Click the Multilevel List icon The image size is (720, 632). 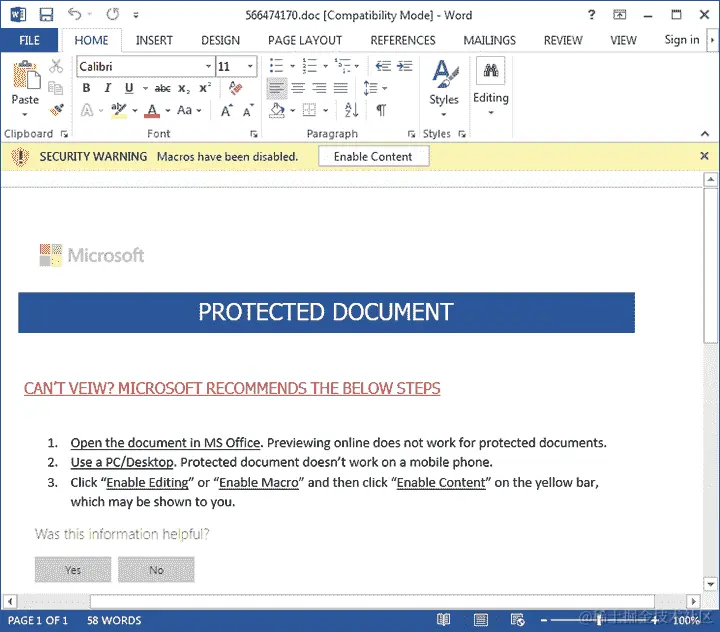tap(343, 66)
